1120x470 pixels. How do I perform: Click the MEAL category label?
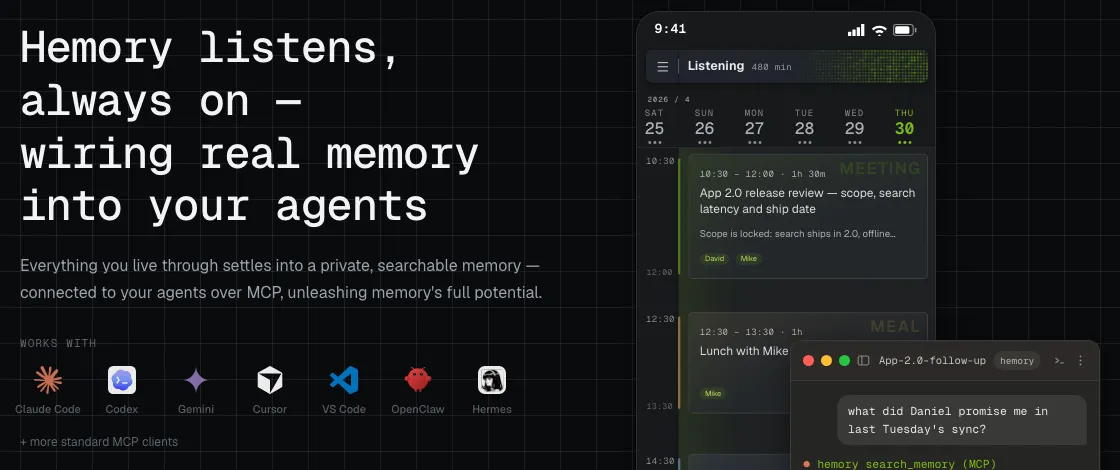pos(895,326)
